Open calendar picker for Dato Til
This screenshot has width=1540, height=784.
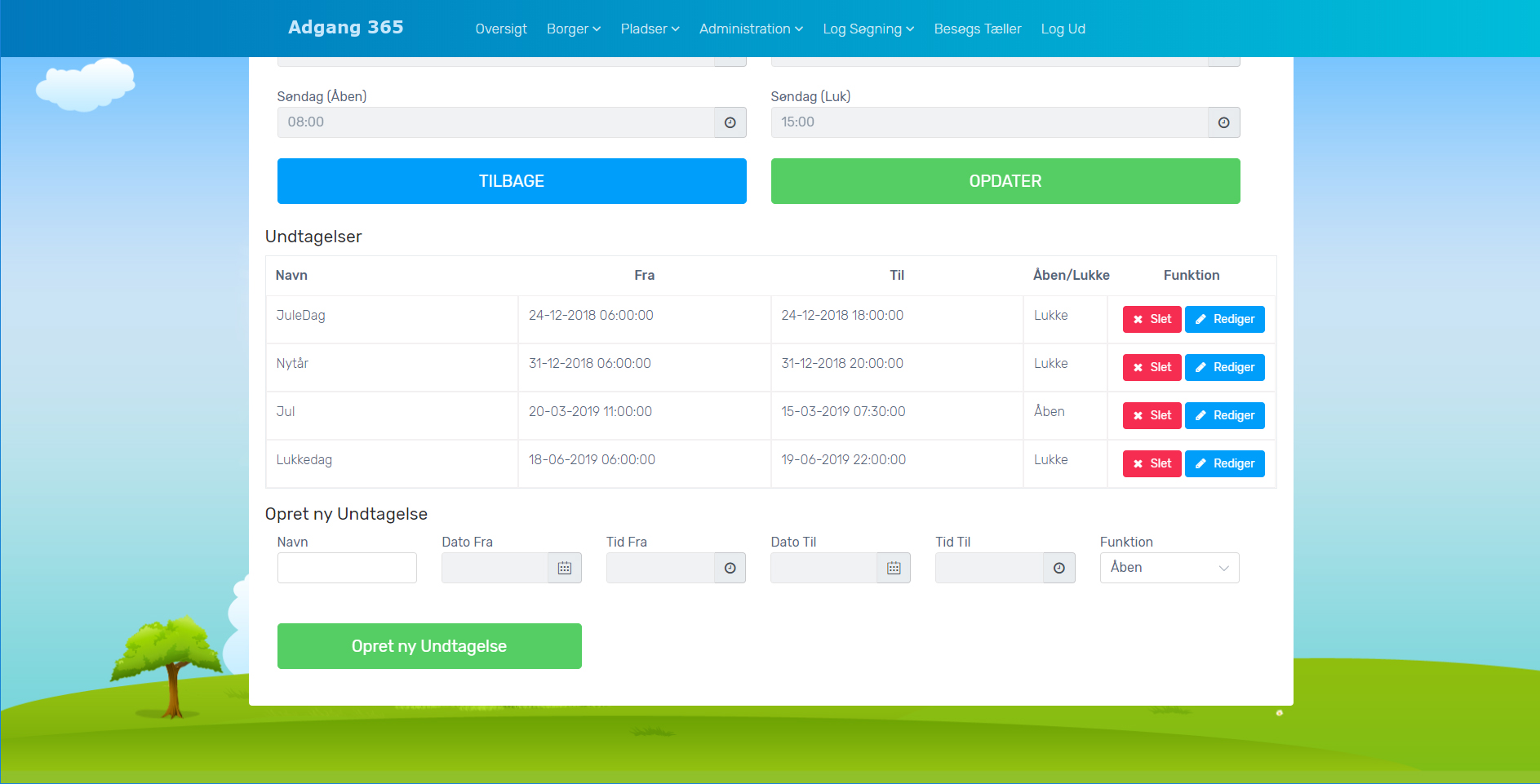pyautogui.click(x=894, y=568)
